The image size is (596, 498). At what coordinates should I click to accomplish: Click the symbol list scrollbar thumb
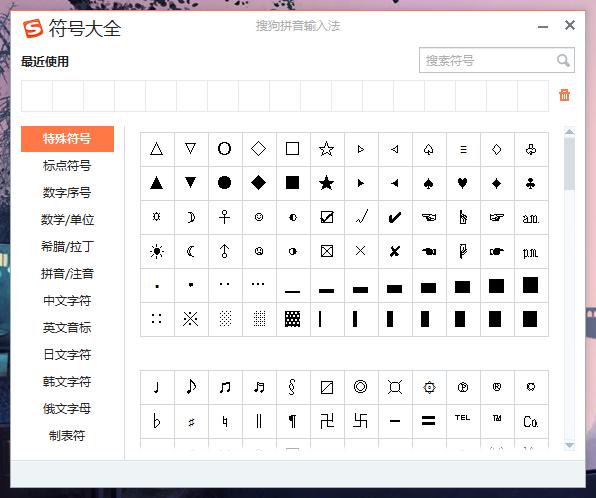pyautogui.click(x=569, y=164)
